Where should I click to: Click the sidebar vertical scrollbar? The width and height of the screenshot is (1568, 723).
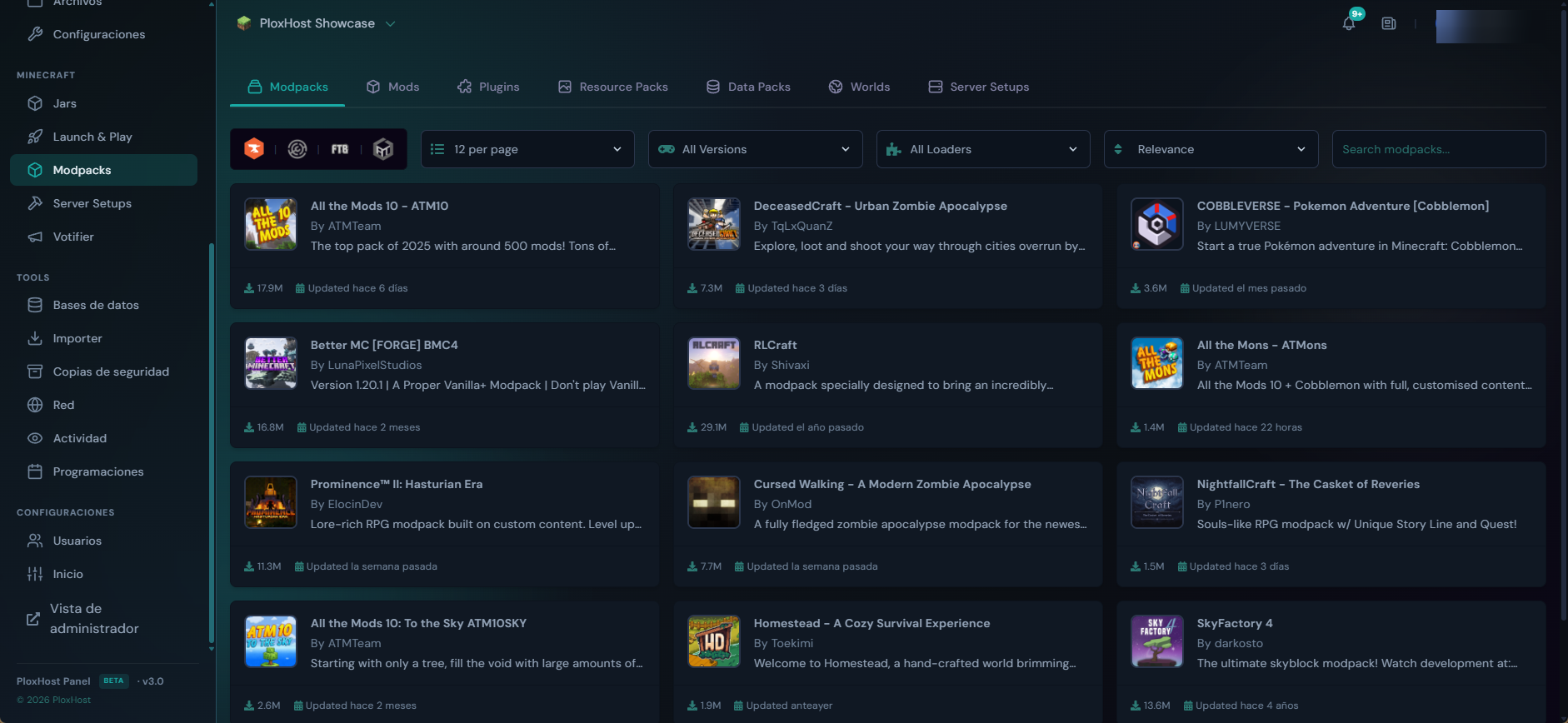pyautogui.click(x=212, y=441)
